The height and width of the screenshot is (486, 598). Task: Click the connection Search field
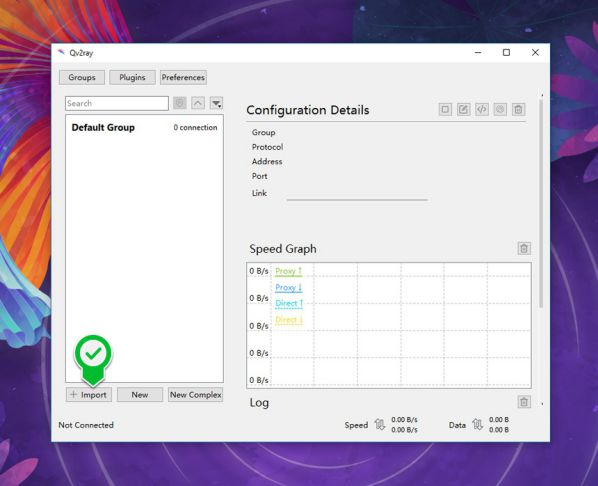tap(117, 103)
